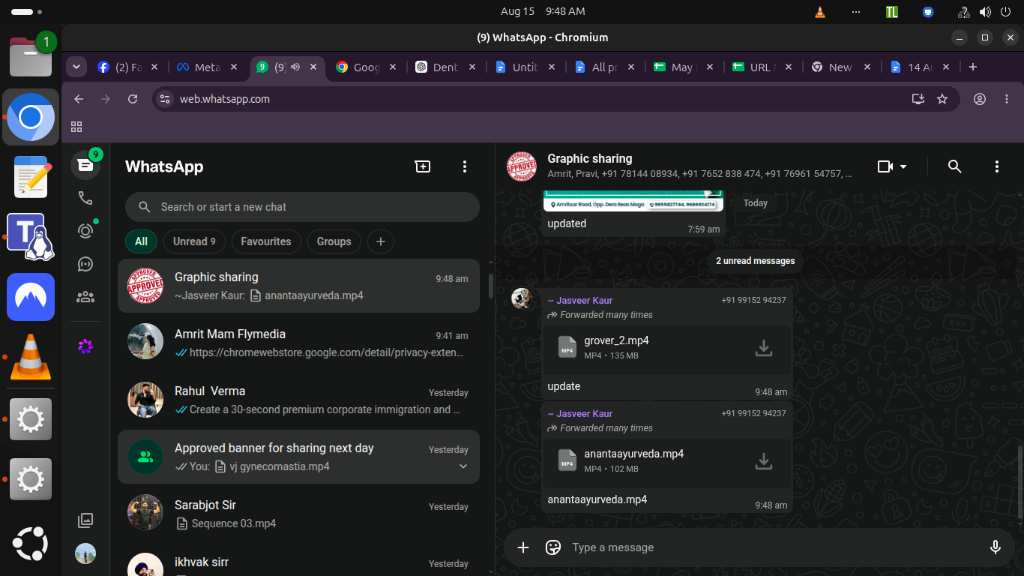
Task: Open the Status updates icon
Action: pos(85,231)
